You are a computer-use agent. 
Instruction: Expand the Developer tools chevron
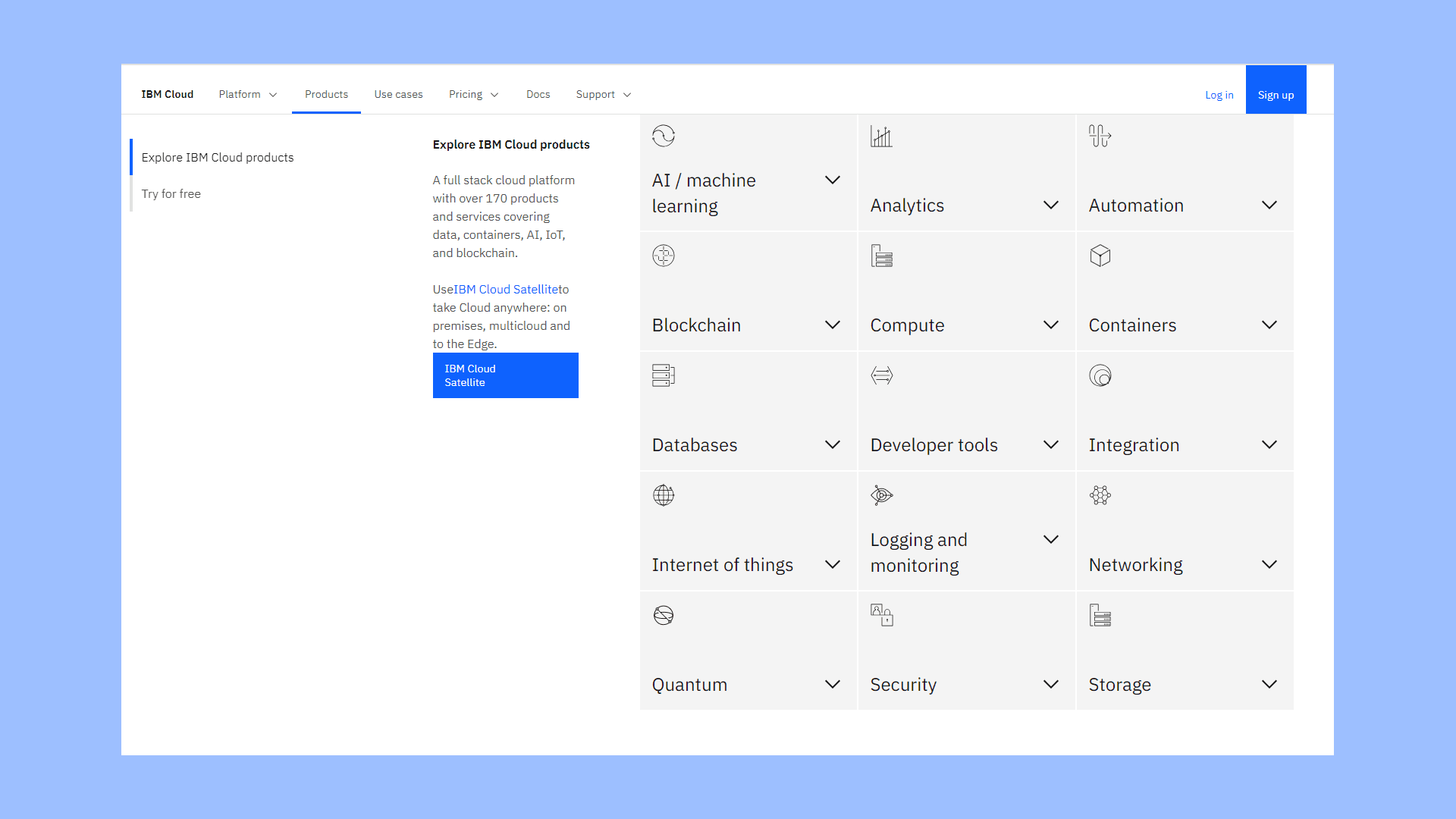coord(1050,444)
